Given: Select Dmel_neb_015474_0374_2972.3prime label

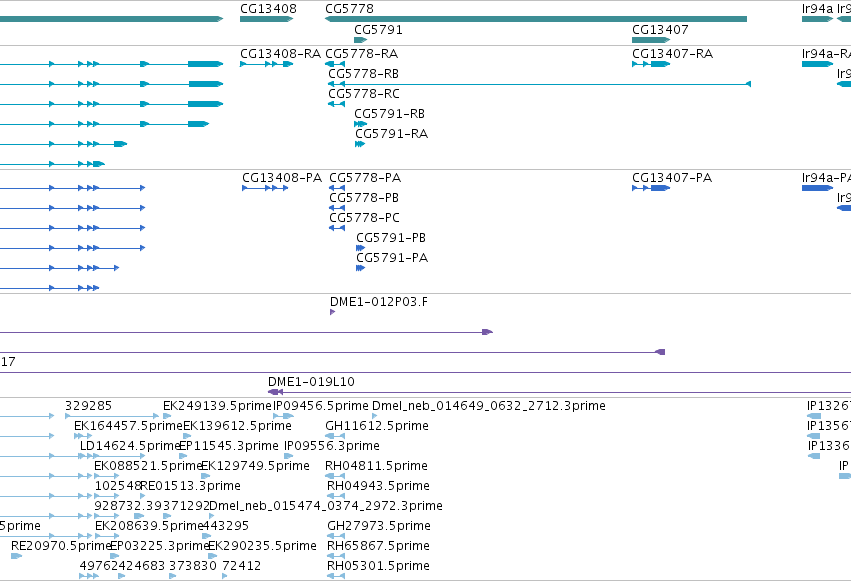Looking at the screenshot, I should point(326,506).
